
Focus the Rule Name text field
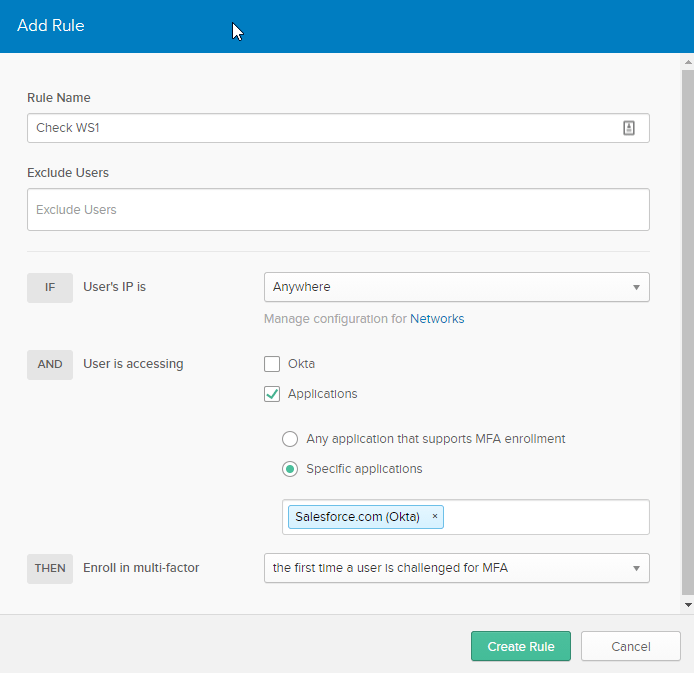click(320, 128)
